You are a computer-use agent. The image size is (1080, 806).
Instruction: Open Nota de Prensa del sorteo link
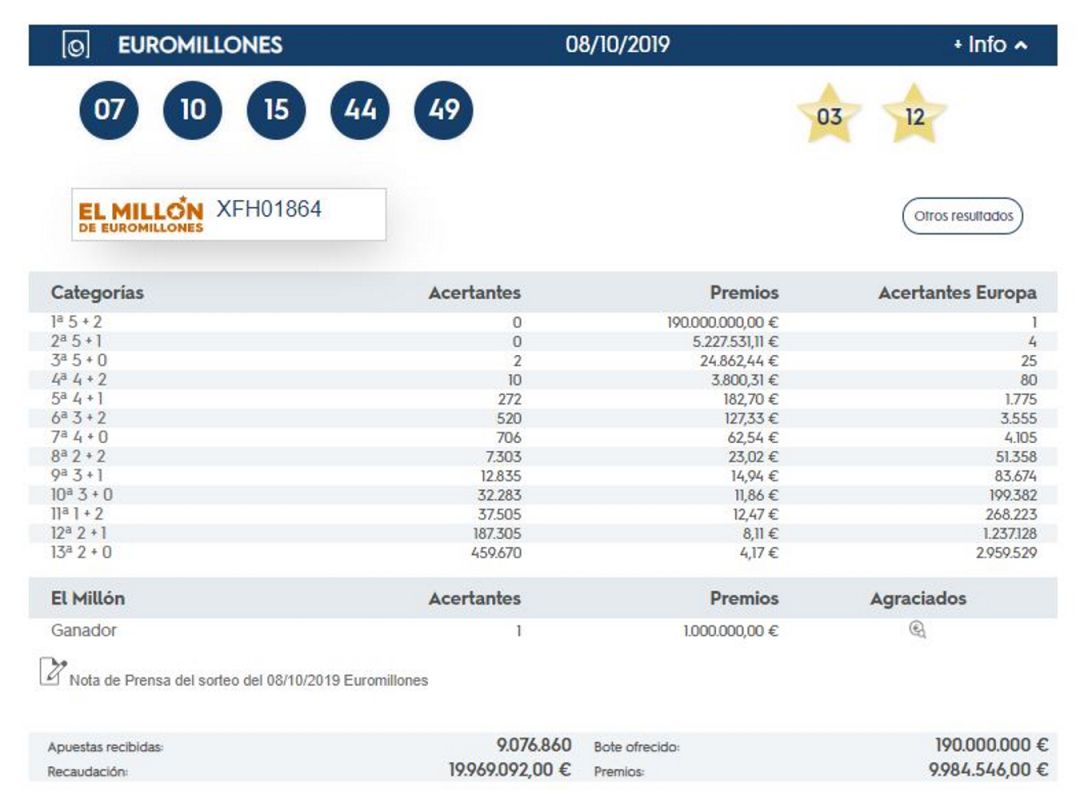[x=249, y=681]
